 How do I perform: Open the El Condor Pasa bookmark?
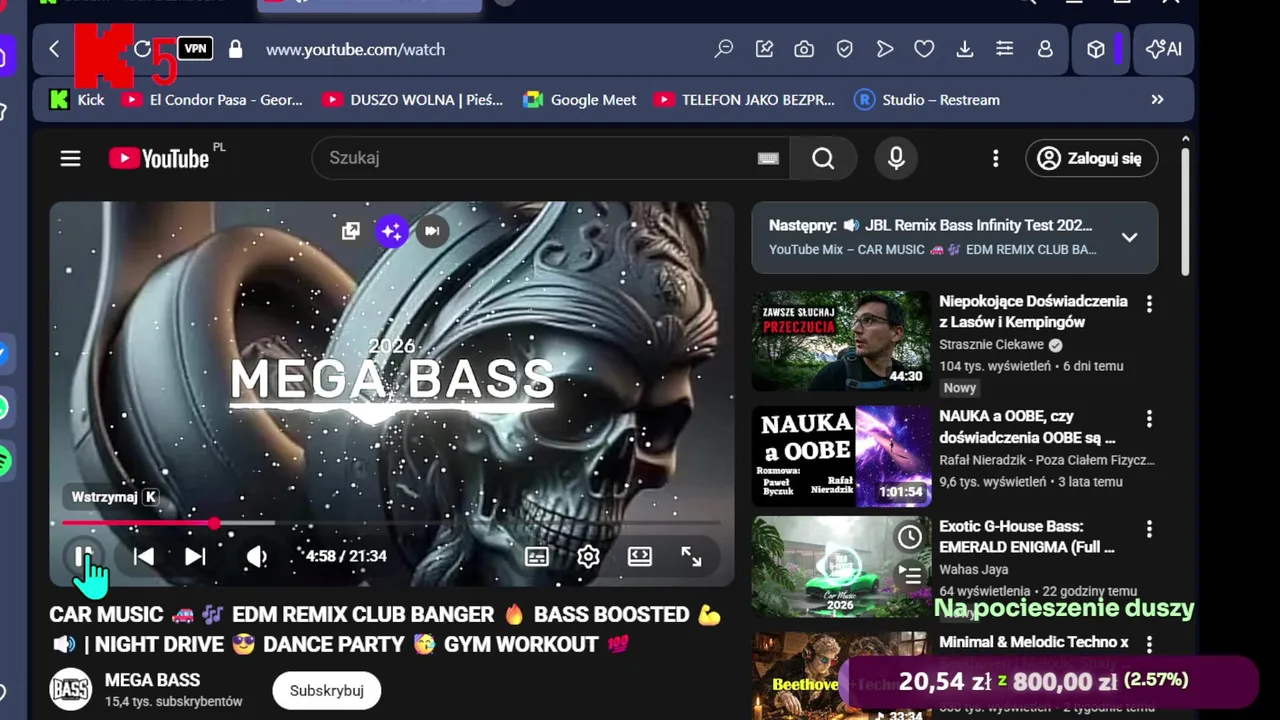pos(212,100)
